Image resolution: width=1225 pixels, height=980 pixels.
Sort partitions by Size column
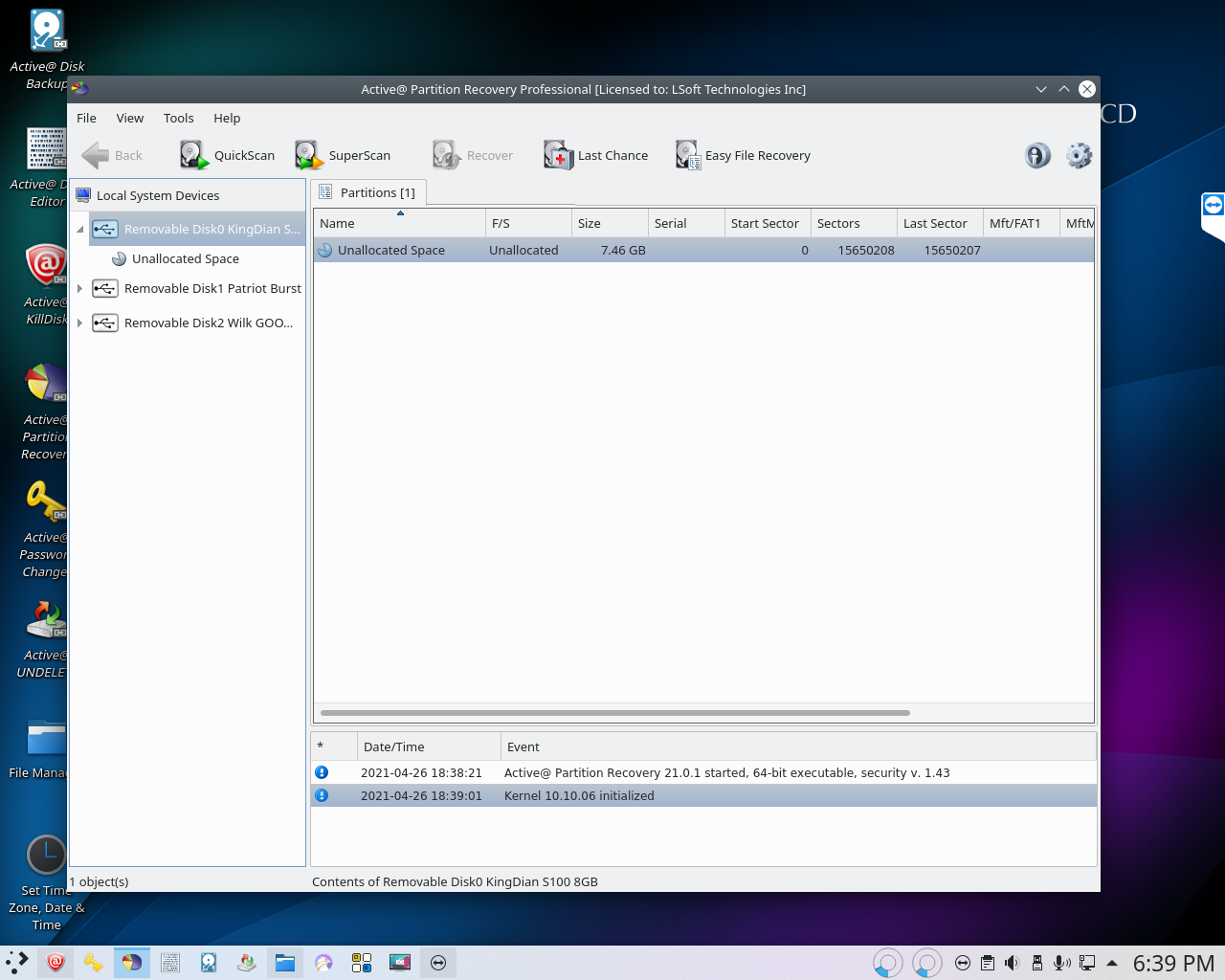(610, 223)
